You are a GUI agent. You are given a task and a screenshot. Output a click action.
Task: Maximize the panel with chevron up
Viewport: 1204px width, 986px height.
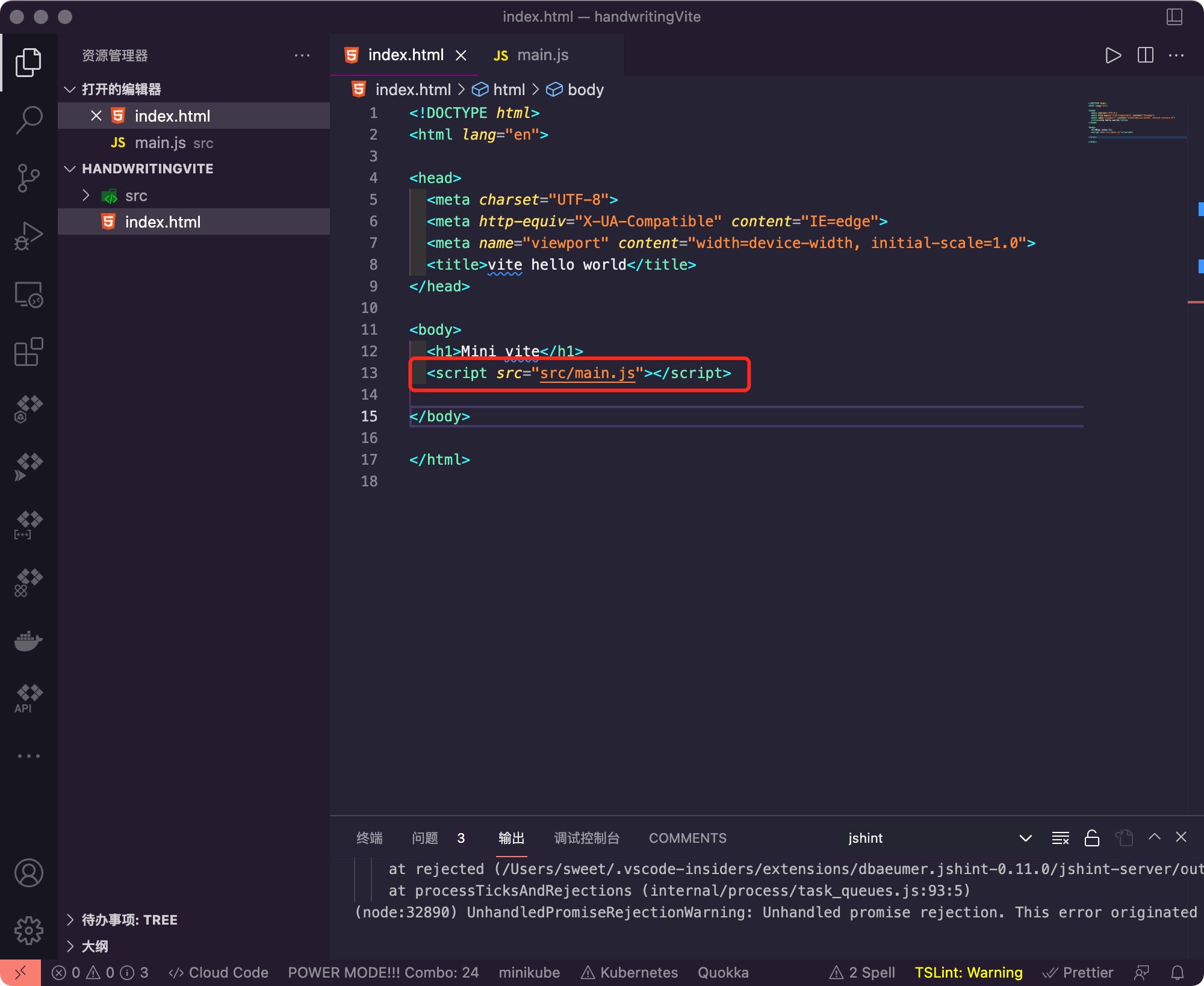1154,837
